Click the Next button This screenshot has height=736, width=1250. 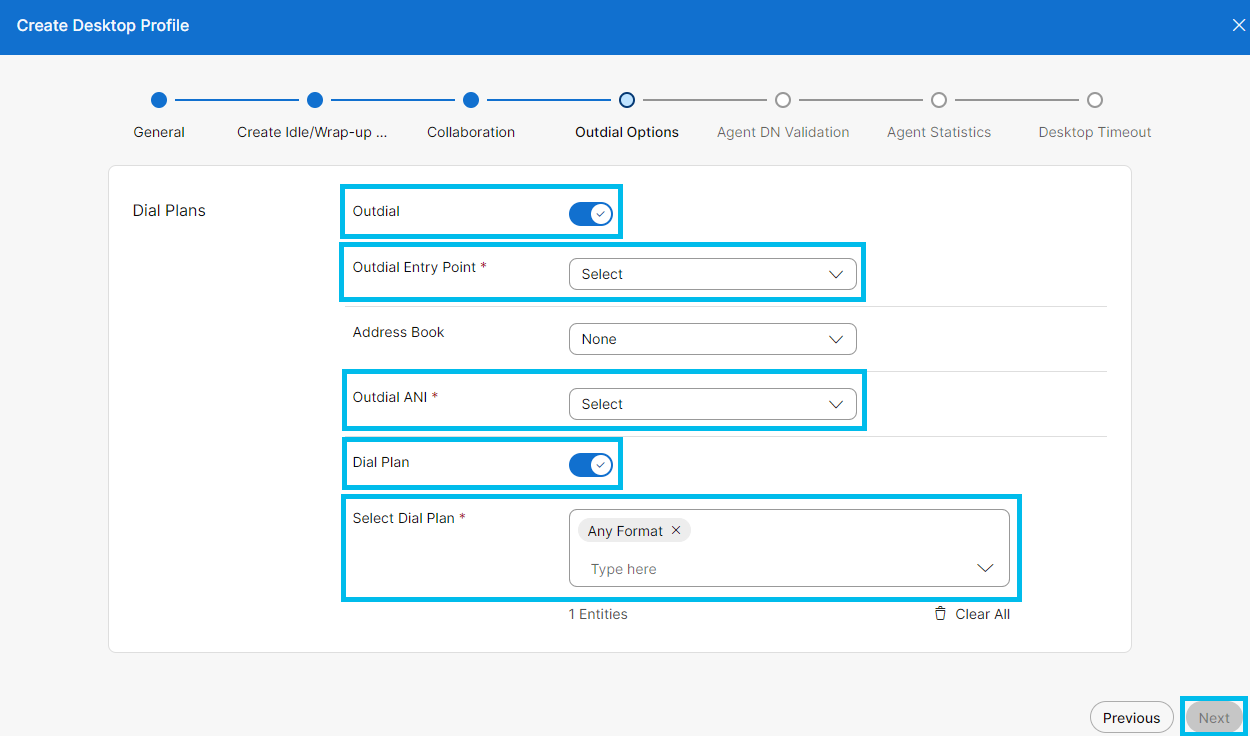click(1214, 718)
